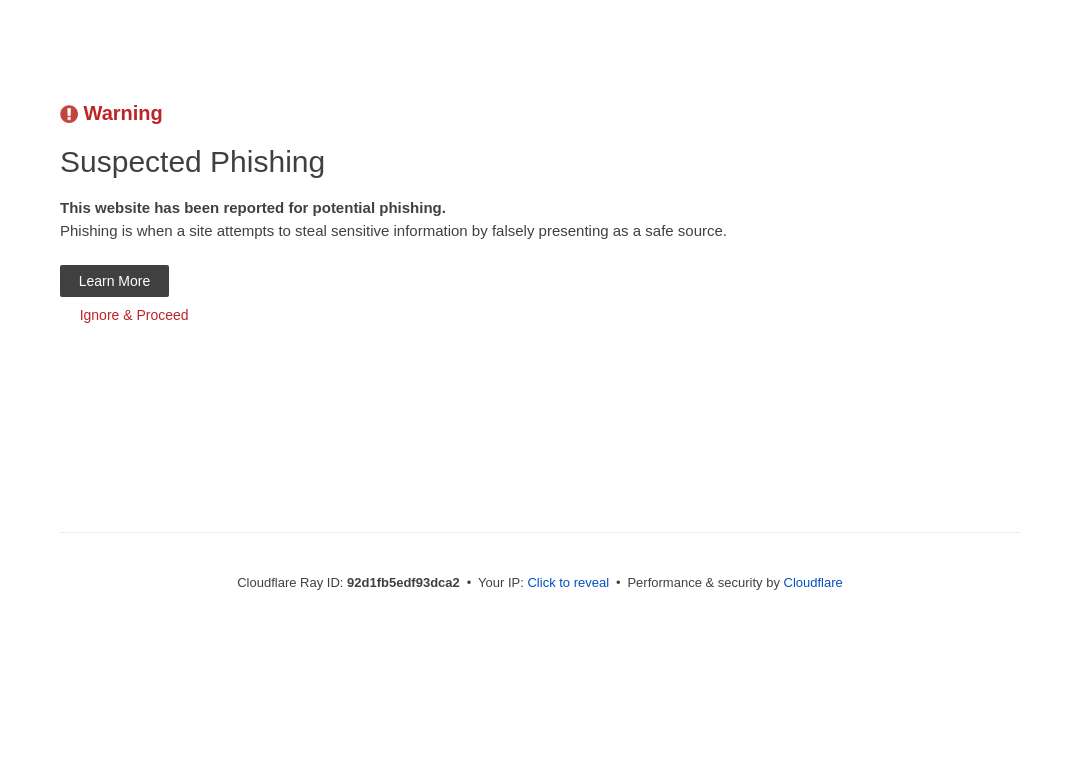
Task: Click the horizontal divider above the footer
Action: 540,532
